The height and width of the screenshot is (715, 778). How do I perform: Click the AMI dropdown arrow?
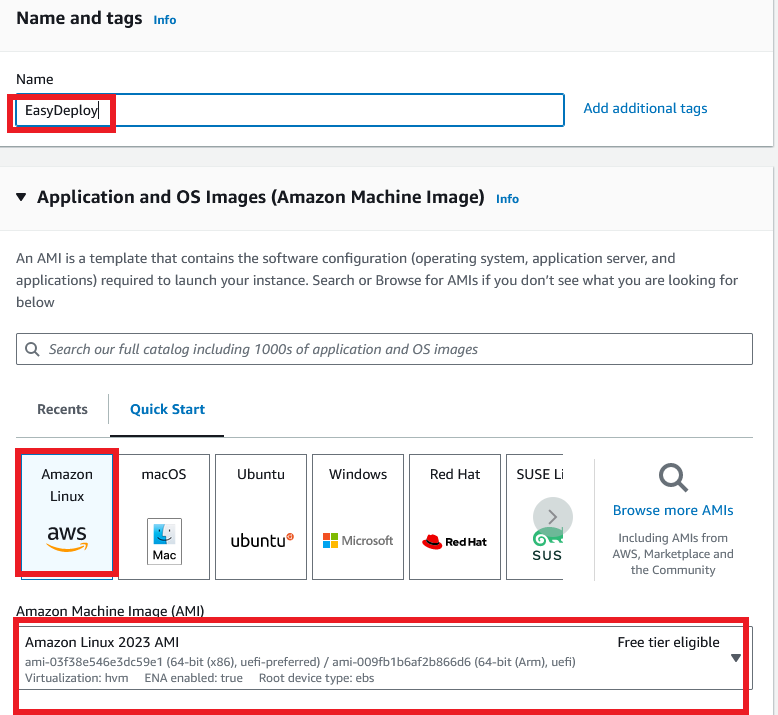(x=736, y=658)
